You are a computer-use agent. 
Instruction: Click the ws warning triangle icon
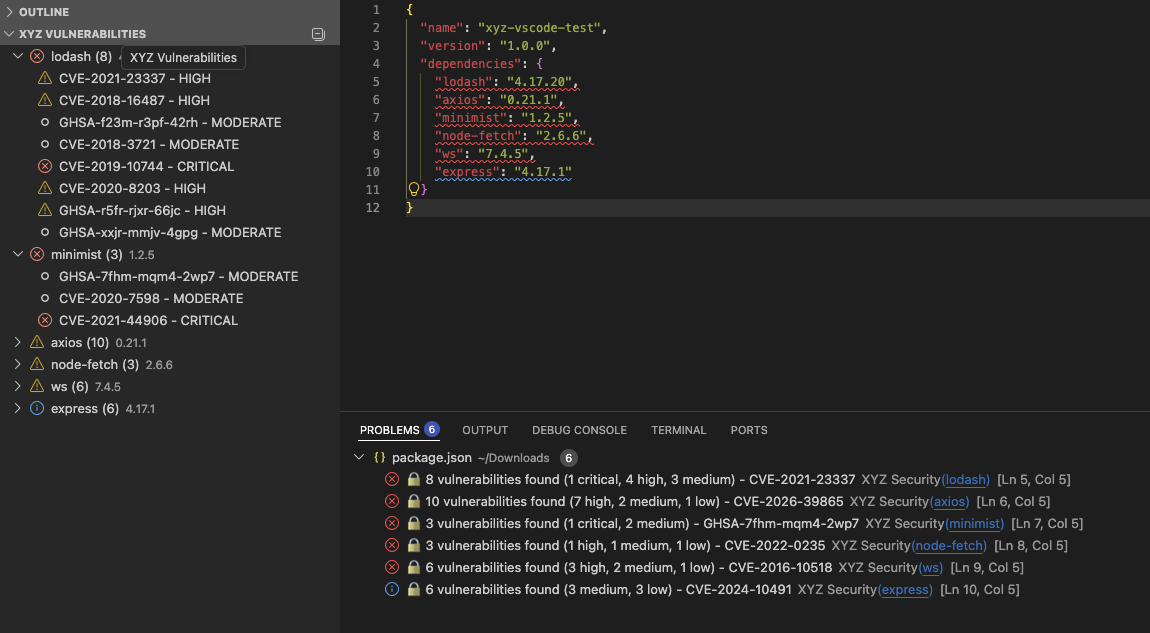[37, 387]
